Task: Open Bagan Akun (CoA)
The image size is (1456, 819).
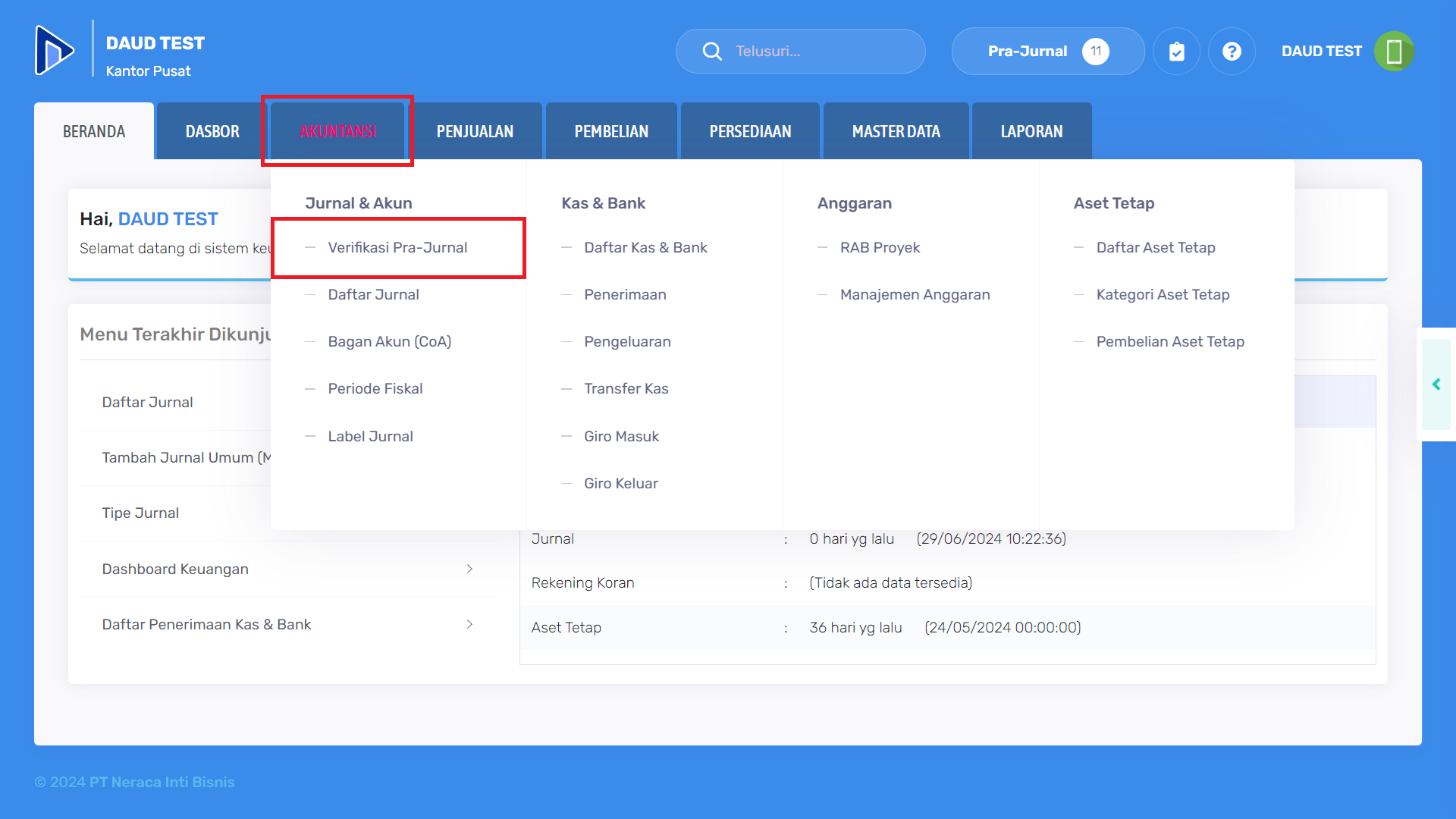Action: (x=389, y=341)
